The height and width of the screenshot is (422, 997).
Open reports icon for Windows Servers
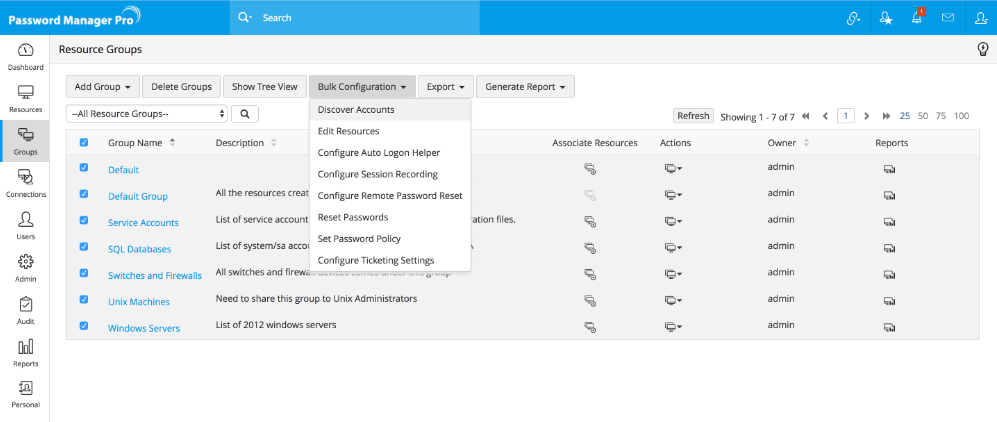pos(888,326)
